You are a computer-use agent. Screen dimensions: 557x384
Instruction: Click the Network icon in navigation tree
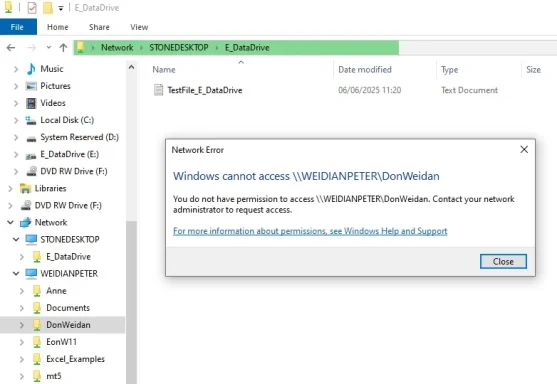(x=26, y=222)
